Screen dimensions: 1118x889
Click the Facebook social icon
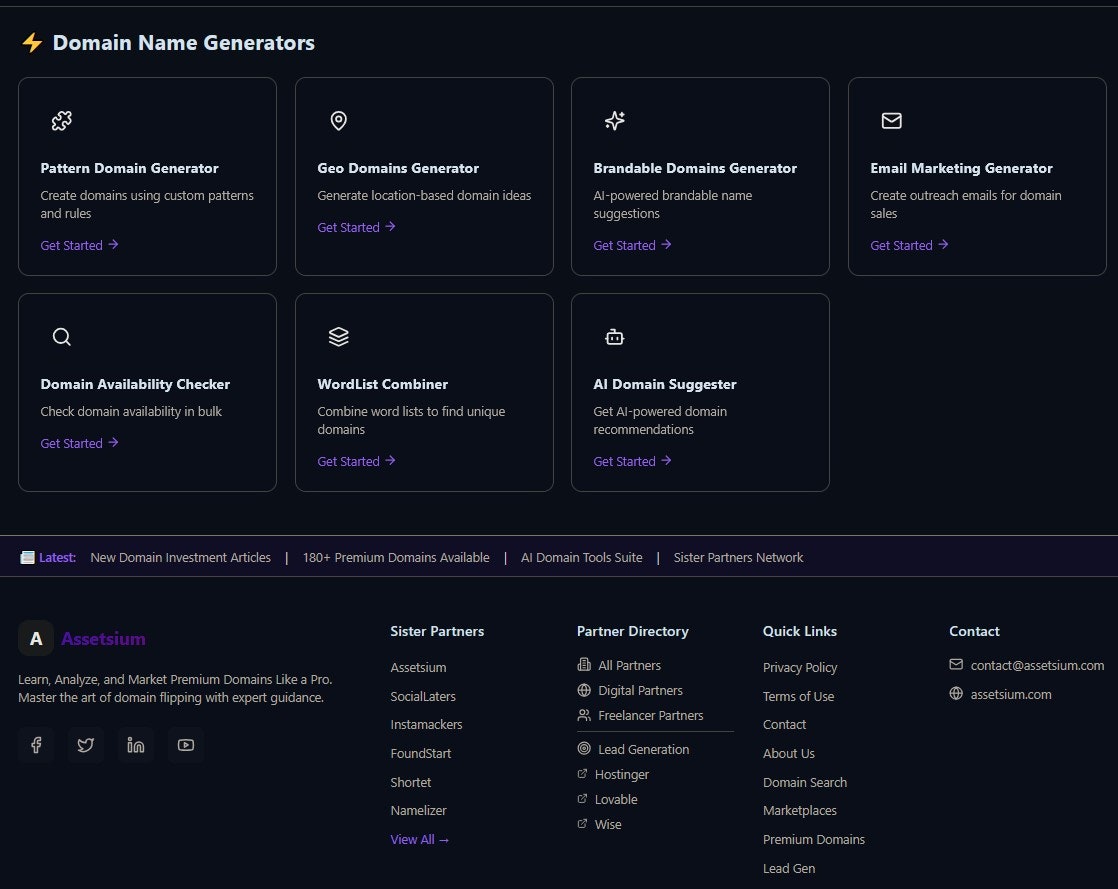pos(36,744)
